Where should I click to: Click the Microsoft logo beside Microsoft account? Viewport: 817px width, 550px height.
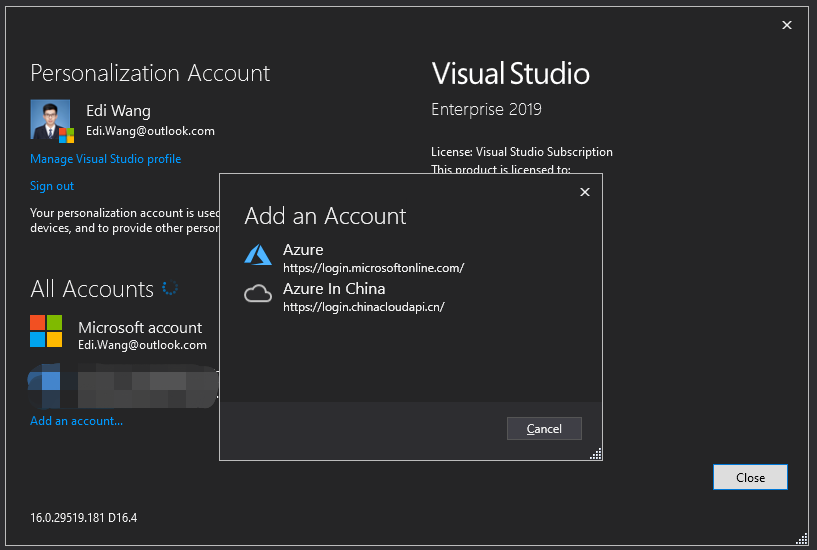tap(46, 331)
